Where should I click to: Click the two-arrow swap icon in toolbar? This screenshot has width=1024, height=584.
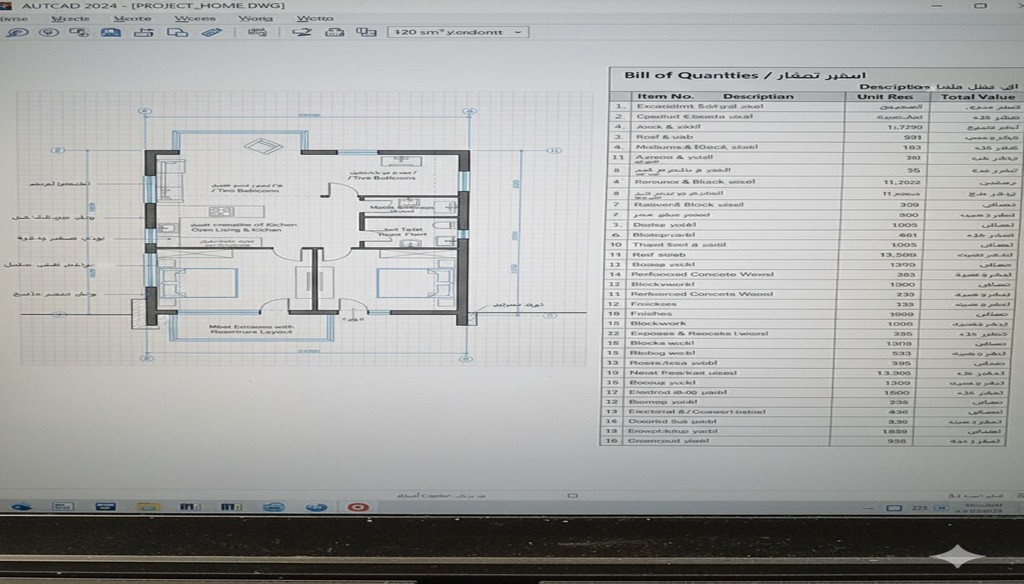coord(302,32)
